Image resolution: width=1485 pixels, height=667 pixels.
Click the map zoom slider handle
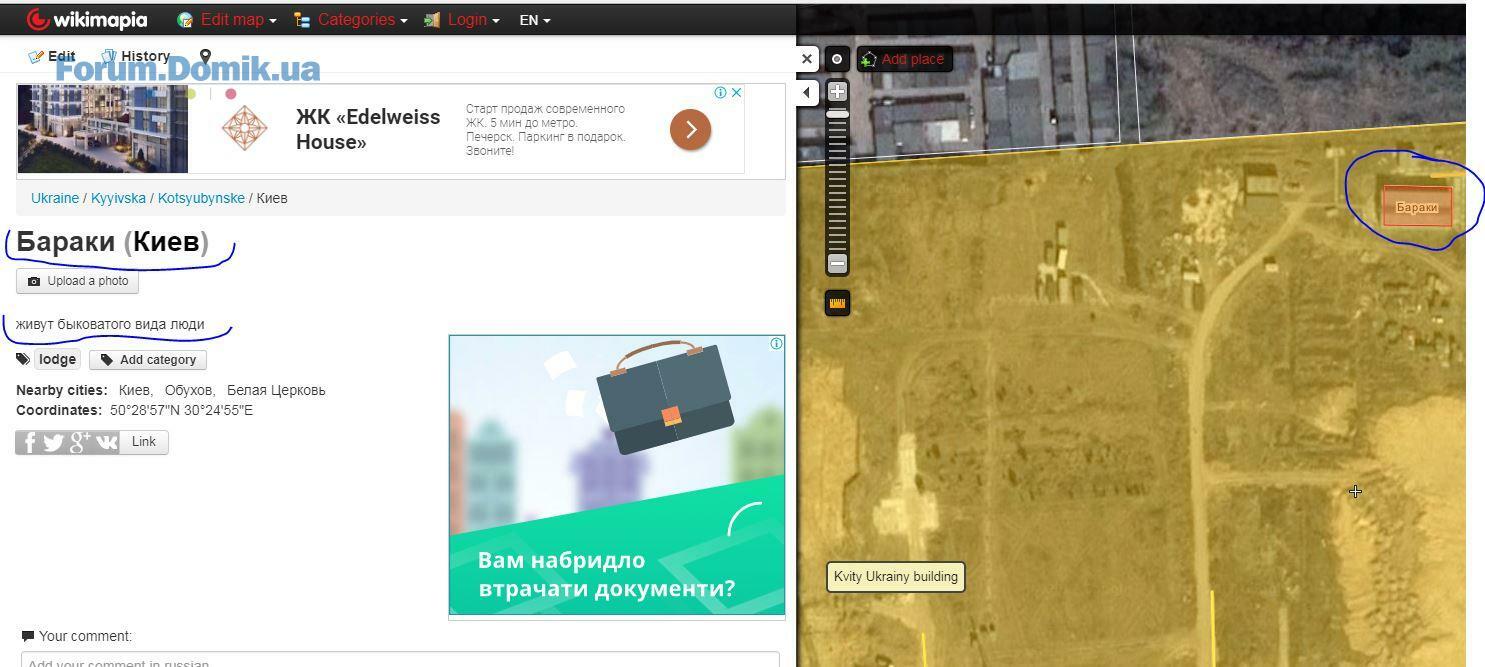[838, 114]
